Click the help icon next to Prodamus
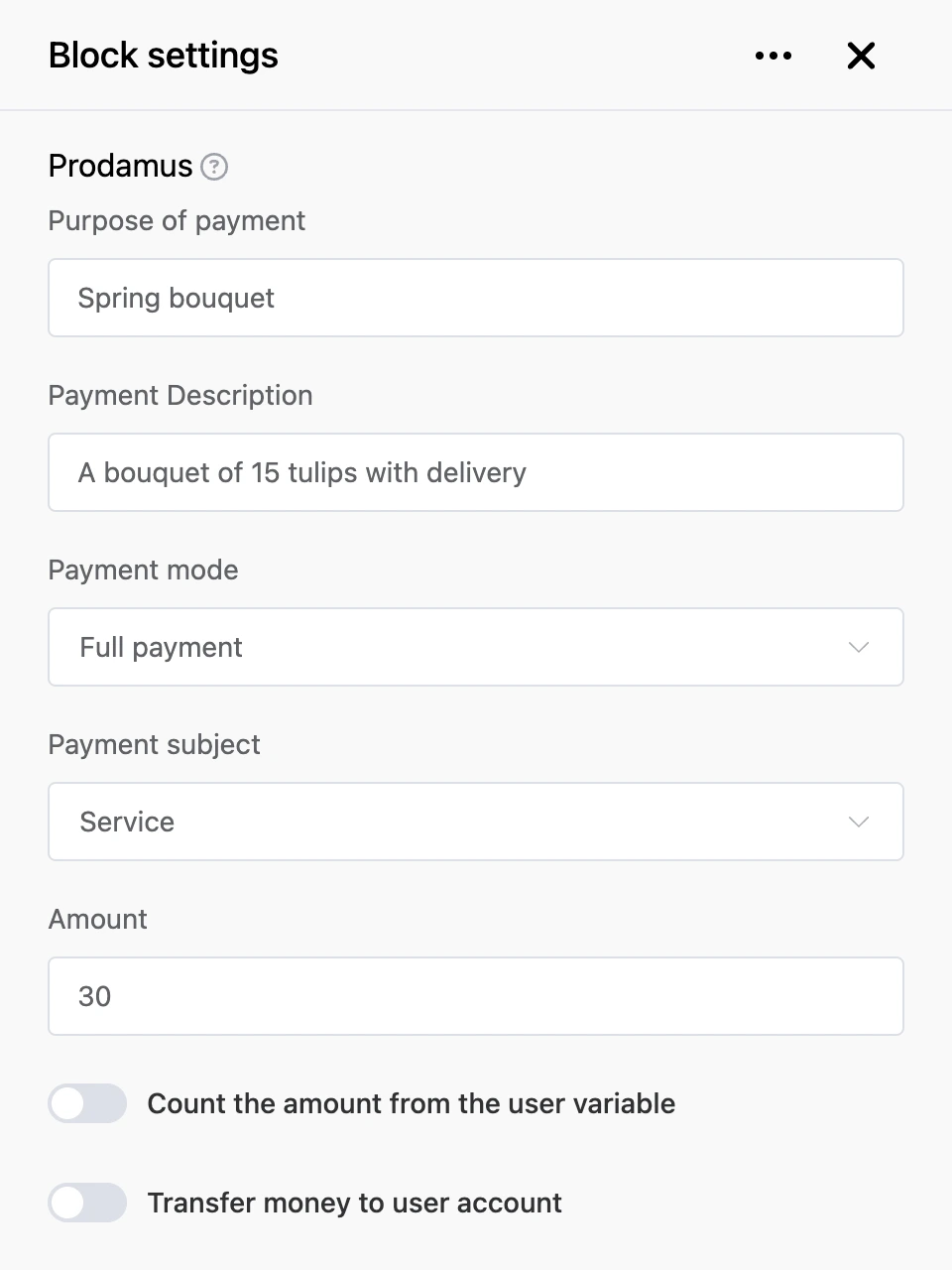 tap(214, 167)
